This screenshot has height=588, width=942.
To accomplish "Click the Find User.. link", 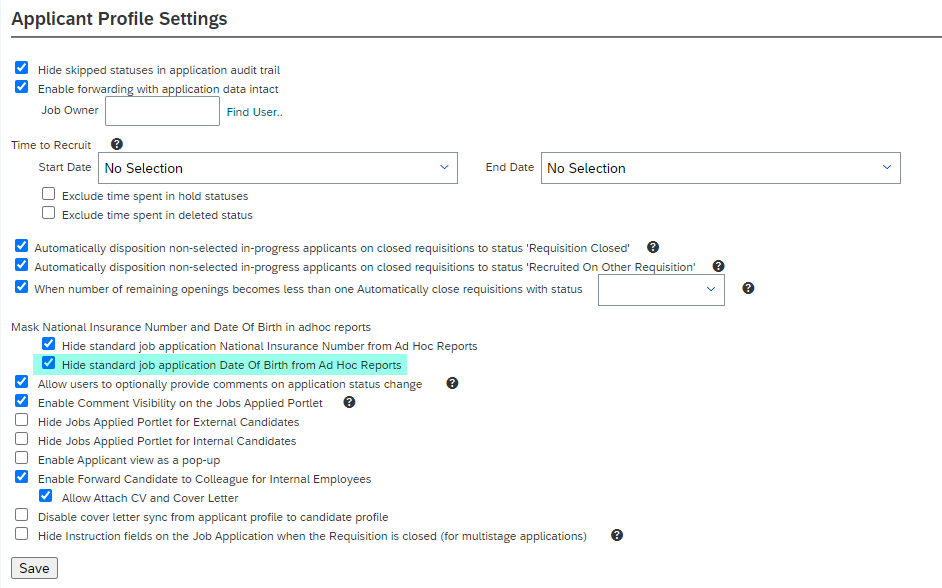I will coord(255,112).
